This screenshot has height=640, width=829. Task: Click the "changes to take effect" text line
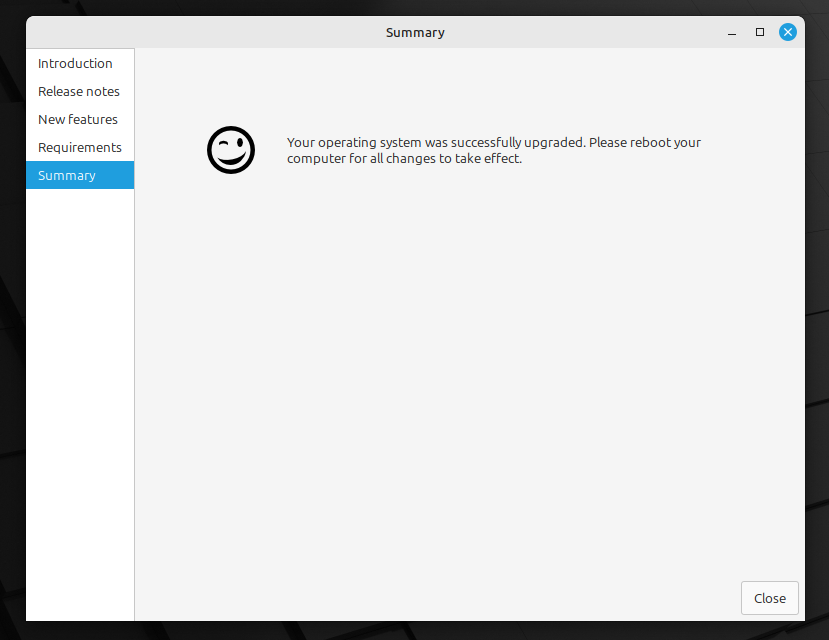point(404,158)
